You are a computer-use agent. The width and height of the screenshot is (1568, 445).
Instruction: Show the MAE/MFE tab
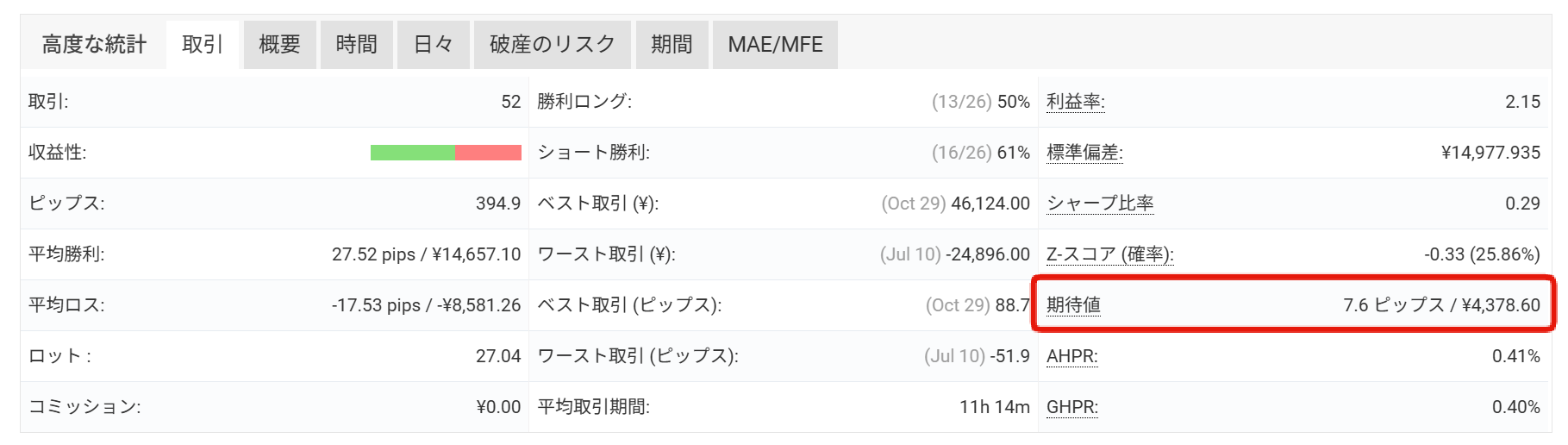[x=775, y=45]
